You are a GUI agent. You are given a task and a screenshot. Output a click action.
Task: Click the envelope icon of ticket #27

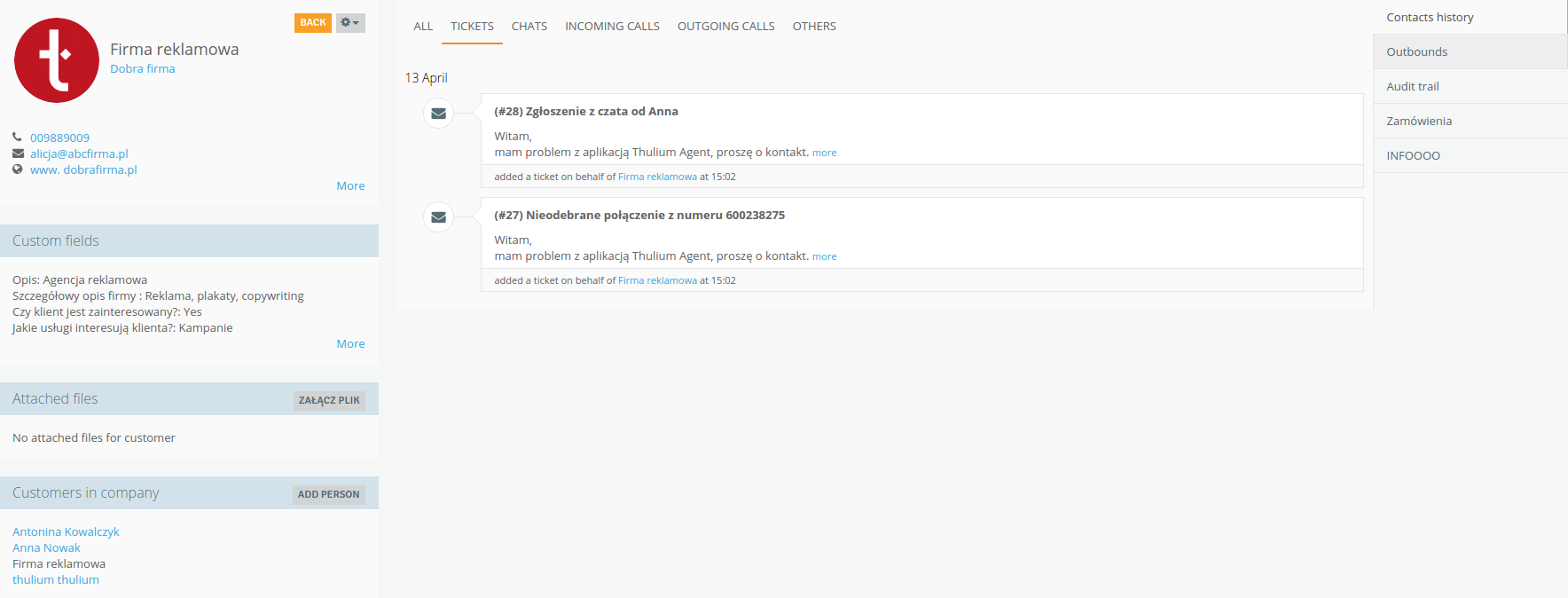tap(438, 217)
